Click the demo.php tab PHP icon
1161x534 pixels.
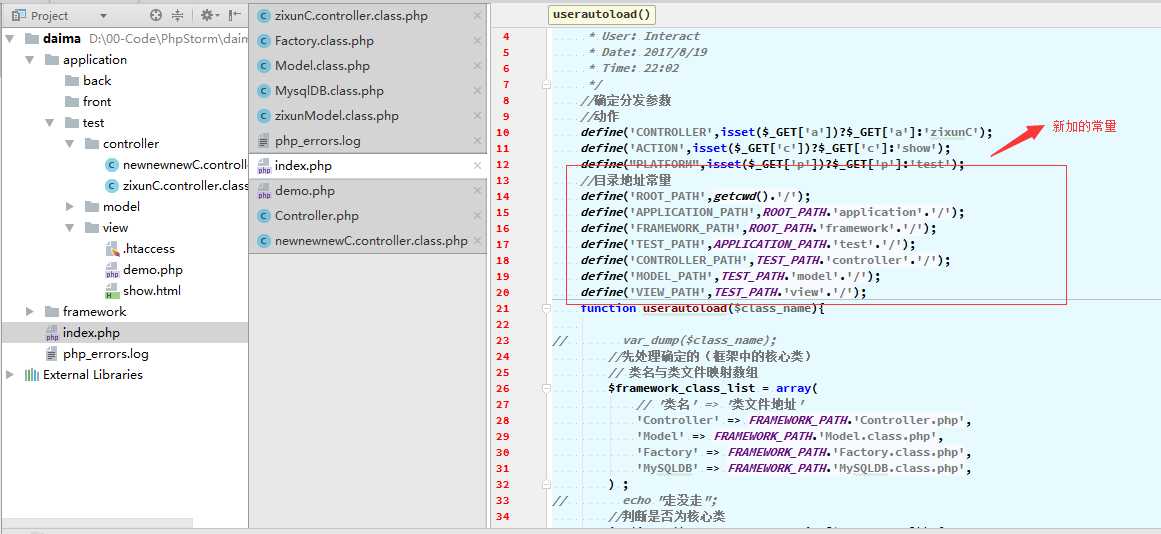coord(263,192)
